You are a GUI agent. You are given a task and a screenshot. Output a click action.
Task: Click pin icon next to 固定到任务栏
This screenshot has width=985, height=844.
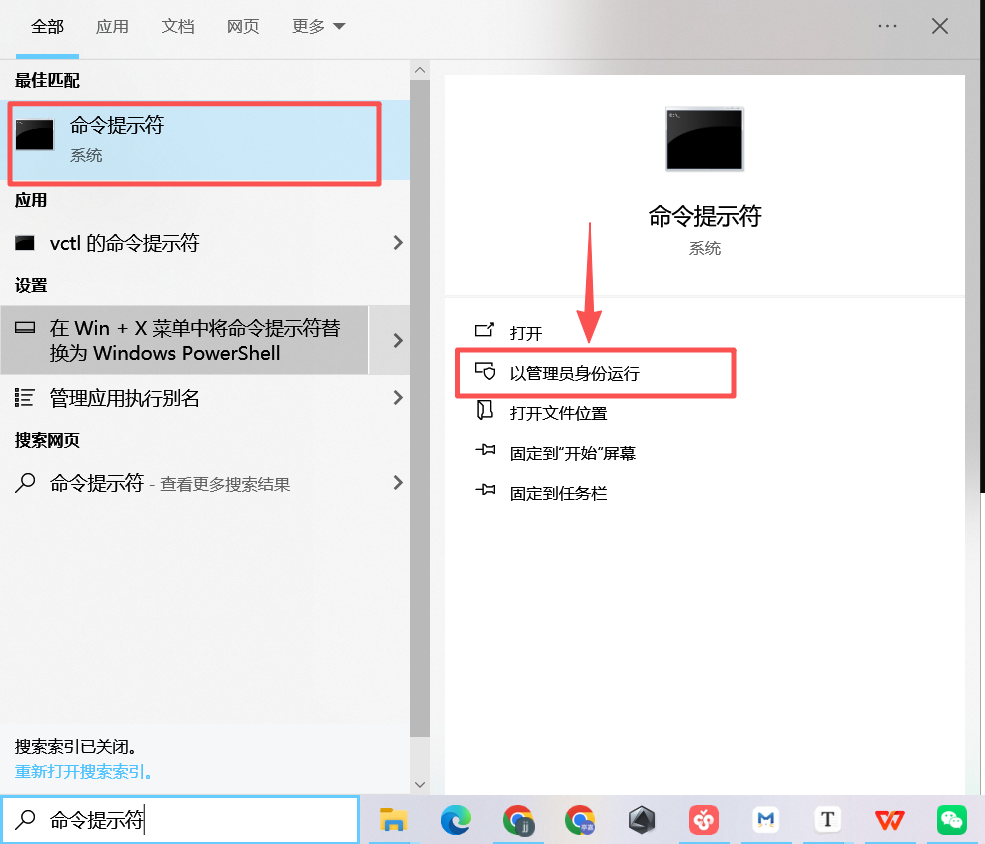click(x=485, y=490)
